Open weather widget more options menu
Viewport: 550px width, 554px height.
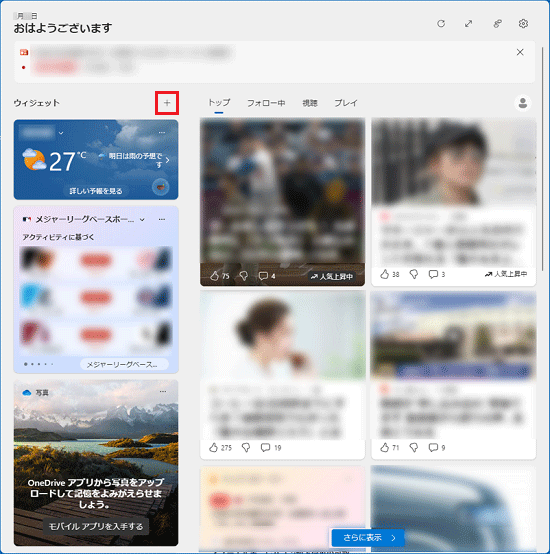pyautogui.click(x=162, y=132)
